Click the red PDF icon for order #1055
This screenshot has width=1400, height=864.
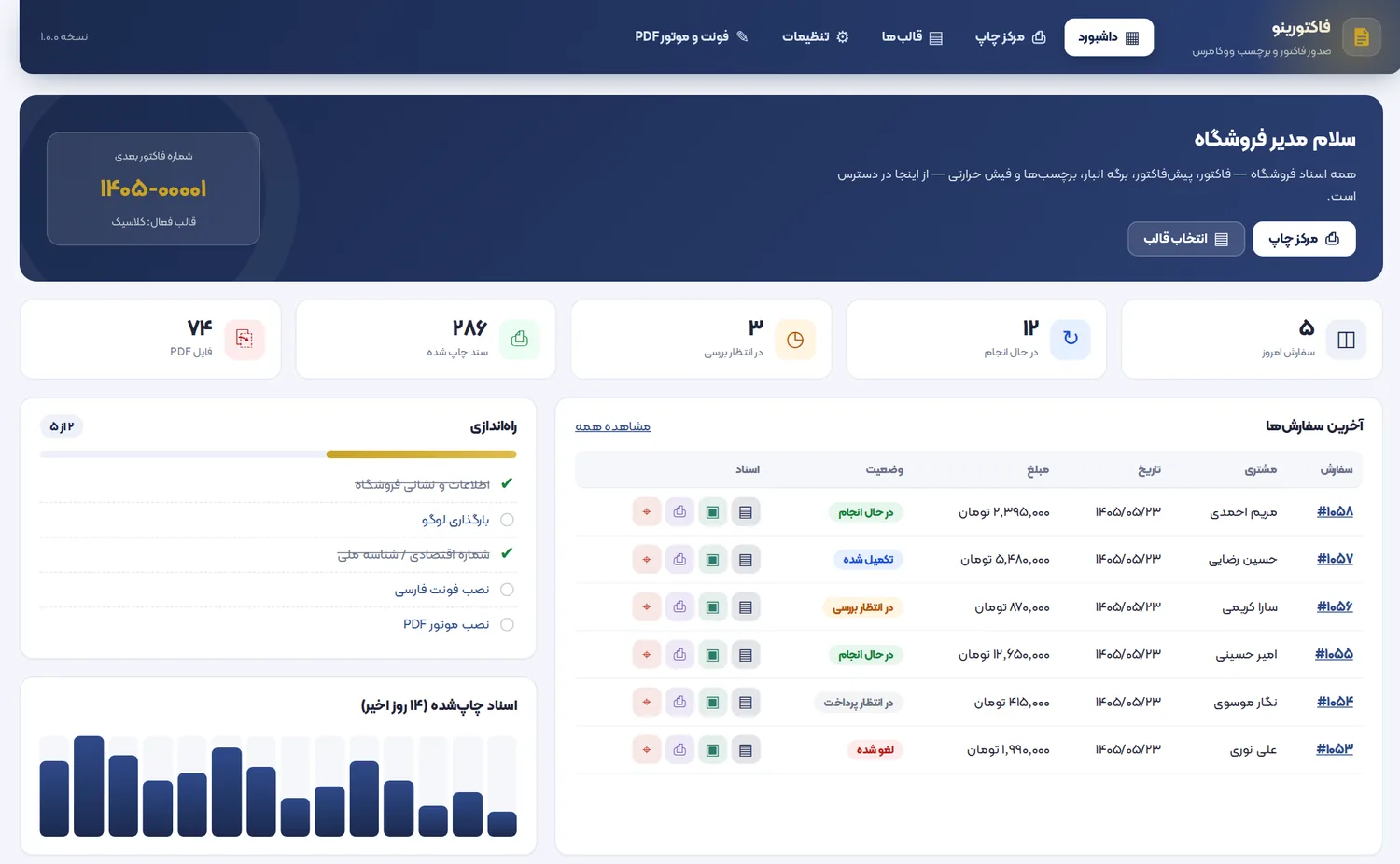[x=647, y=655]
